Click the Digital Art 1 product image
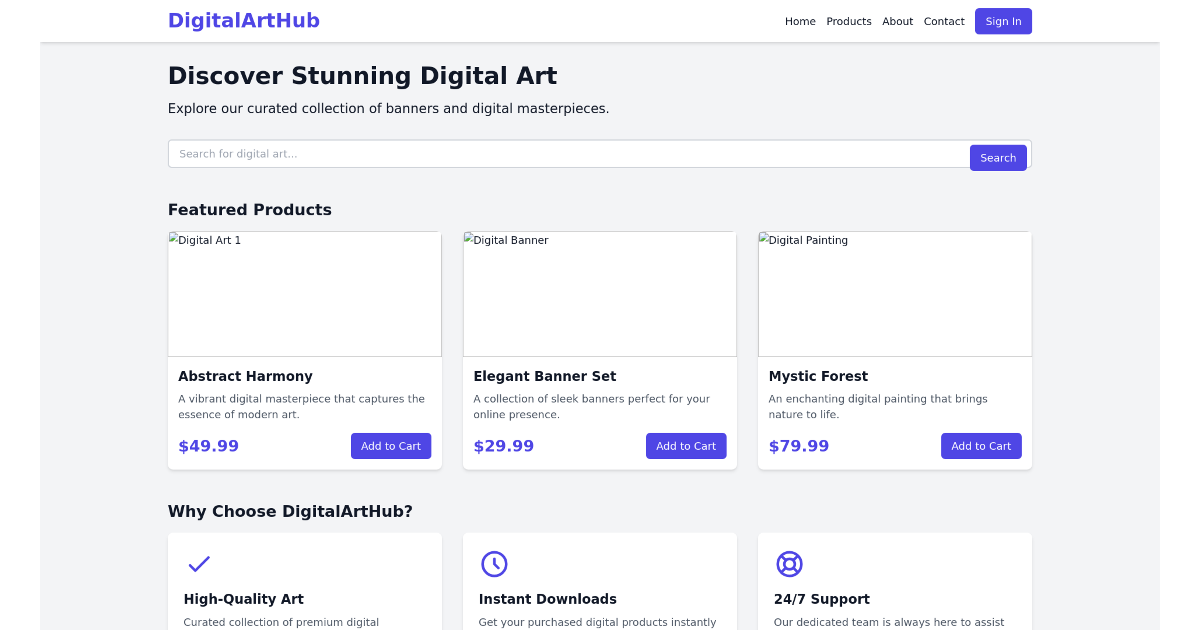This screenshot has width=1200, height=630. 304,293
